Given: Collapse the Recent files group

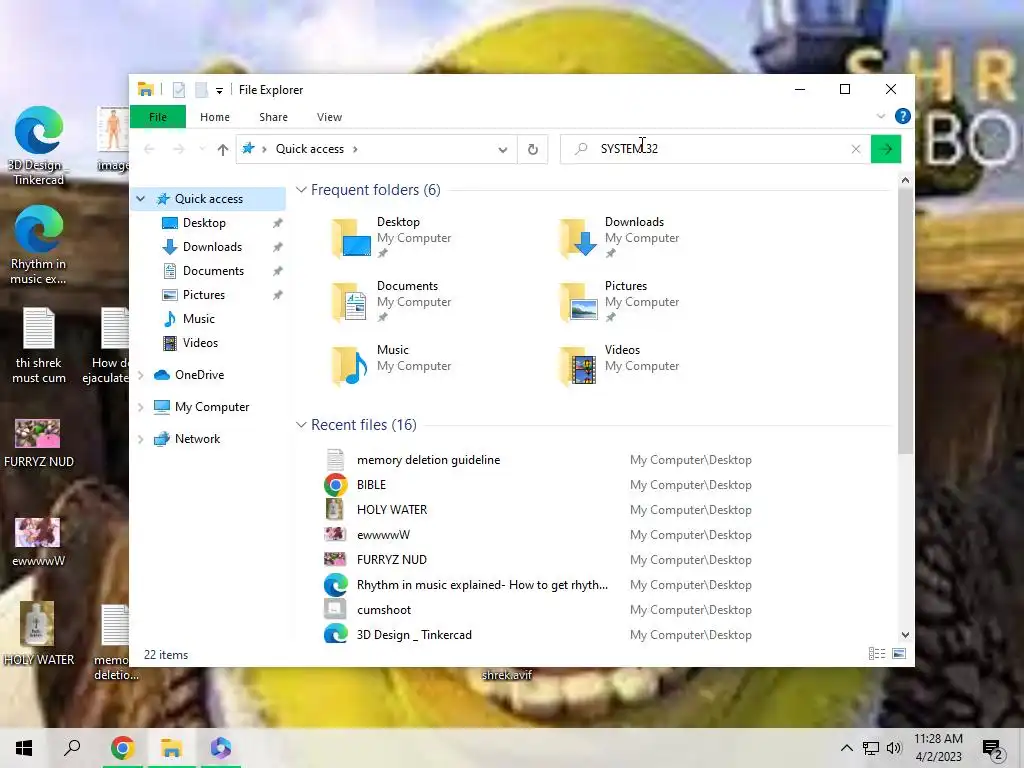Looking at the screenshot, I should click(301, 425).
